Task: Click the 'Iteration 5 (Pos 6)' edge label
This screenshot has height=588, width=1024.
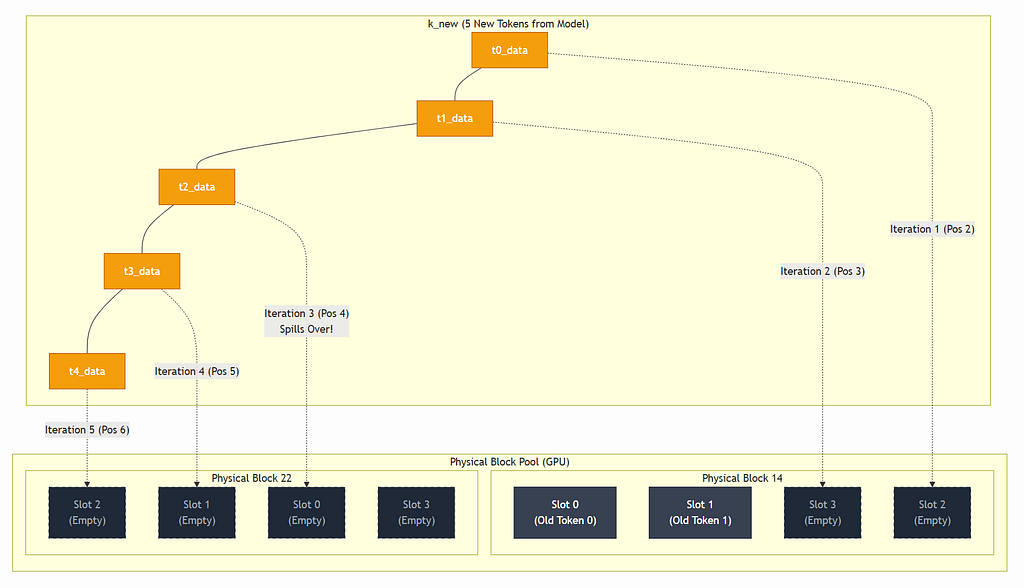Action: coord(87,430)
